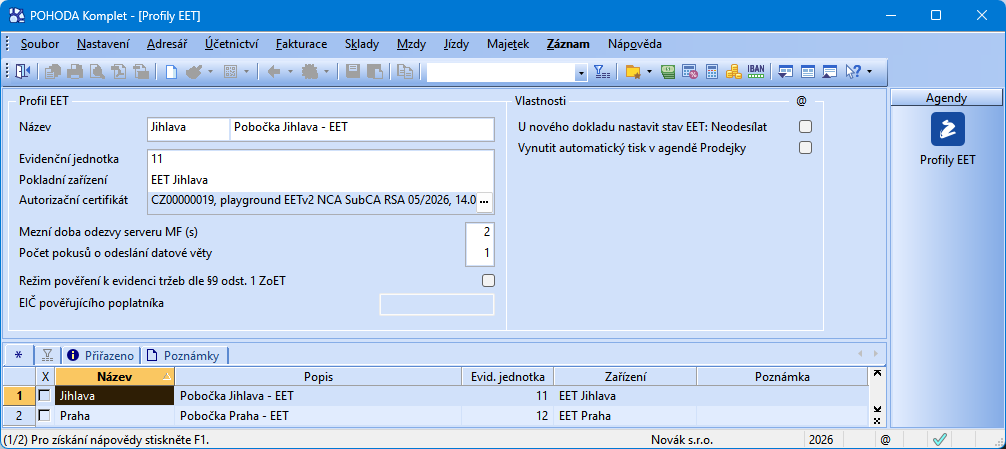
Task: Switch to the Poznámky tab
Action: [x=184, y=355]
